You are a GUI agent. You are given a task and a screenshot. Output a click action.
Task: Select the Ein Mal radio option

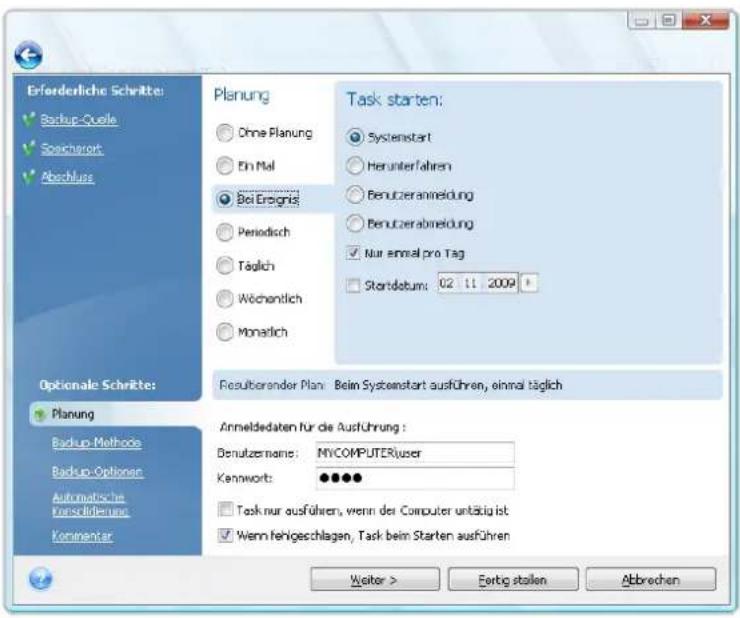coord(225,166)
